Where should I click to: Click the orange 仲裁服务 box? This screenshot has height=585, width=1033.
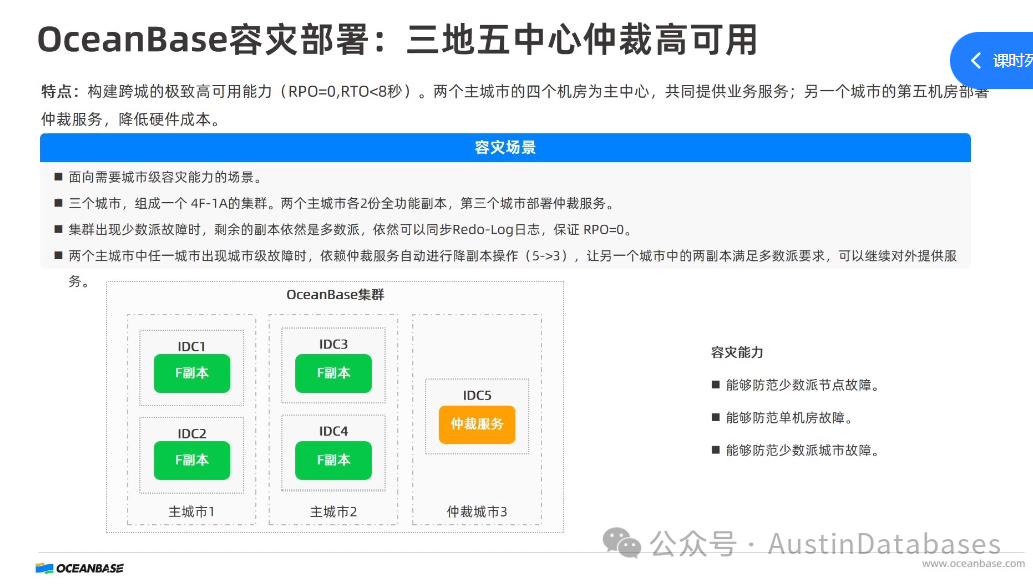(x=477, y=424)
